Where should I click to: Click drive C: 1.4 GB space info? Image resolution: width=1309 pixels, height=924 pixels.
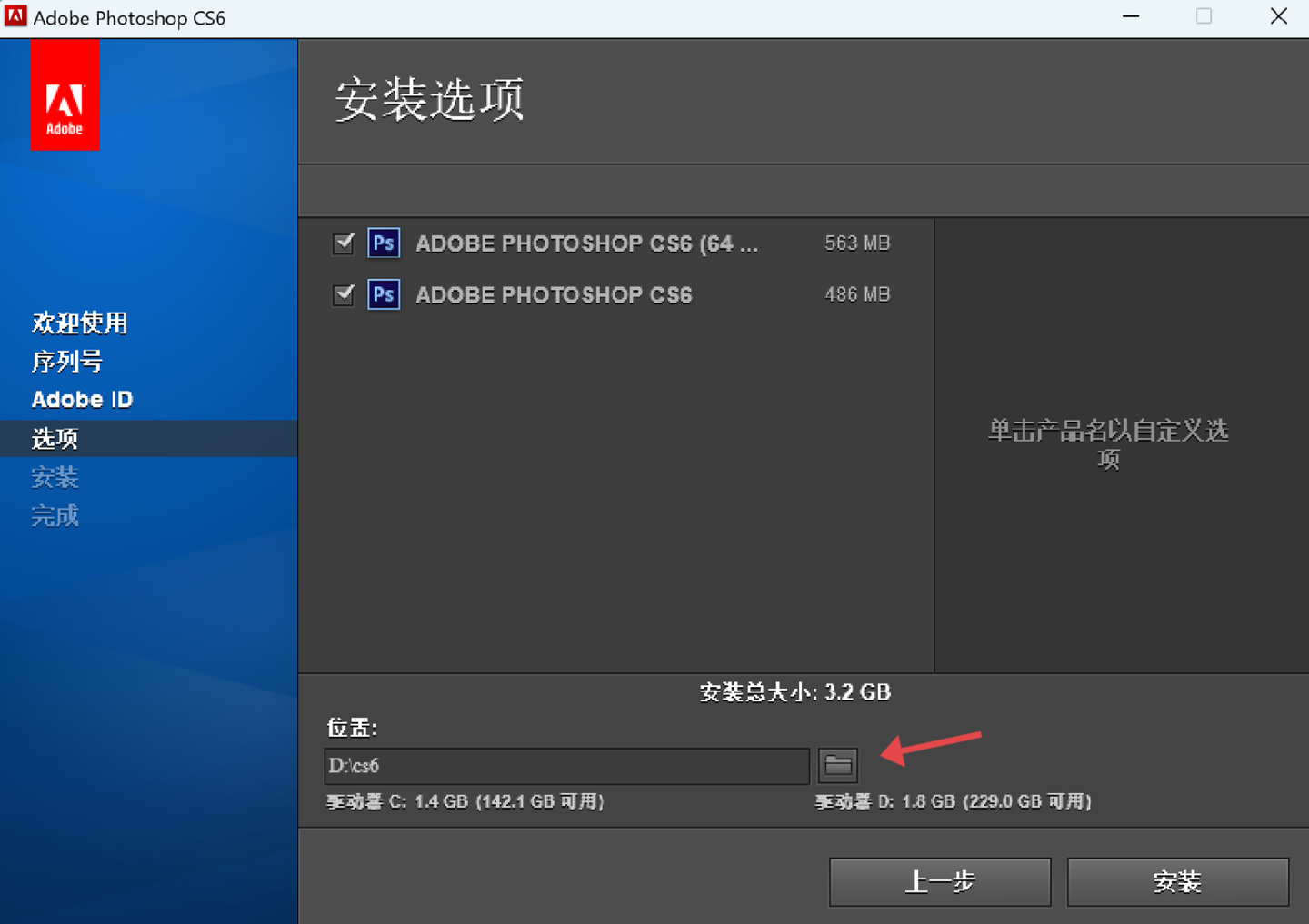coord(465,801)
